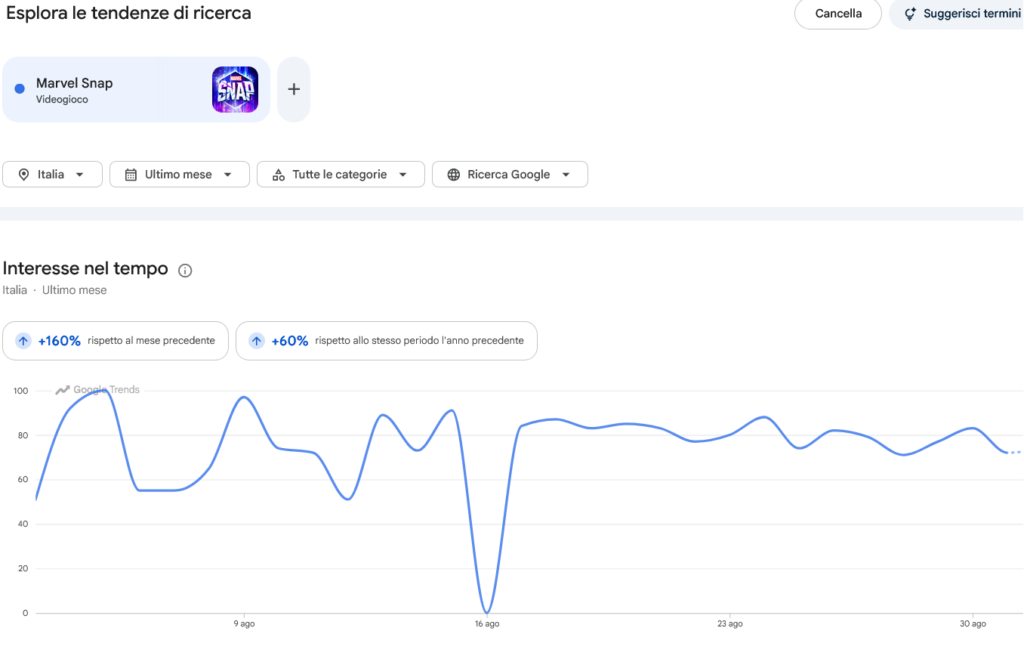Click the sparkle icon in Suggerisci termini

click(910, 14)
